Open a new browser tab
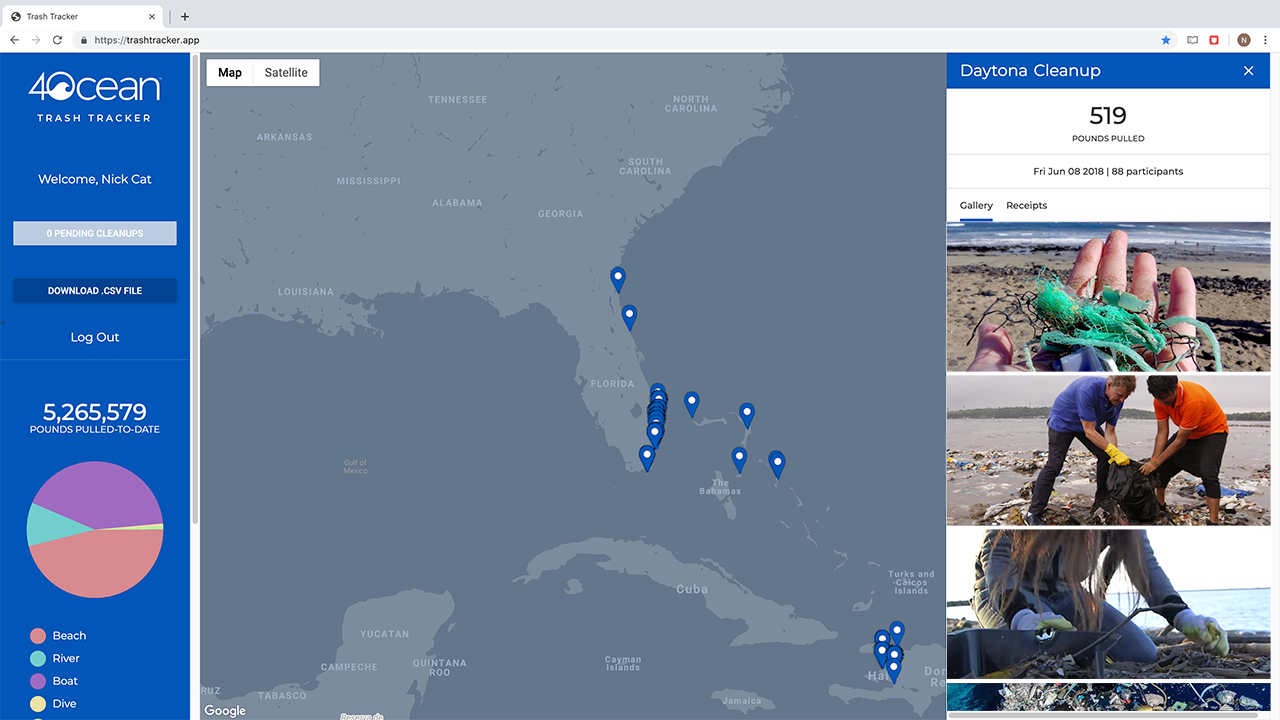The height and width of the screenshot is (720, 1280). tap(185, 16)
